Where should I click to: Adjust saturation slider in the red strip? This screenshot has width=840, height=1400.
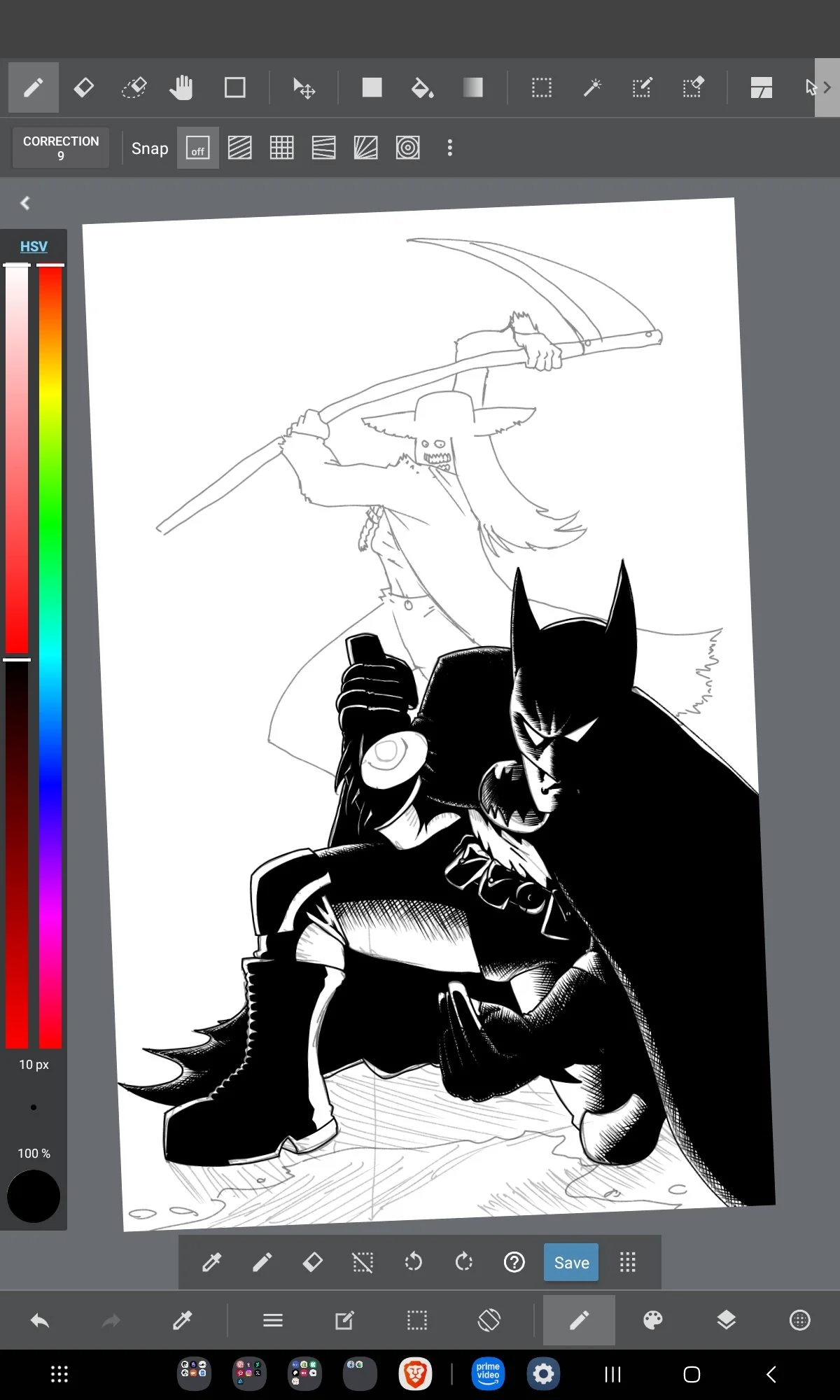point(17,459)
